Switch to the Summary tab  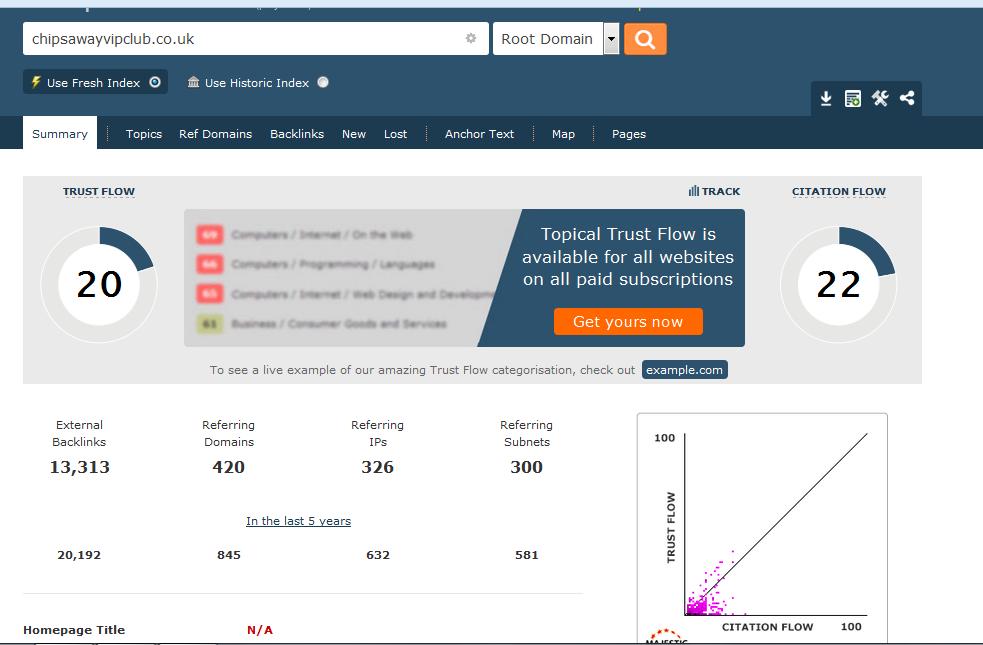[60, 133]
